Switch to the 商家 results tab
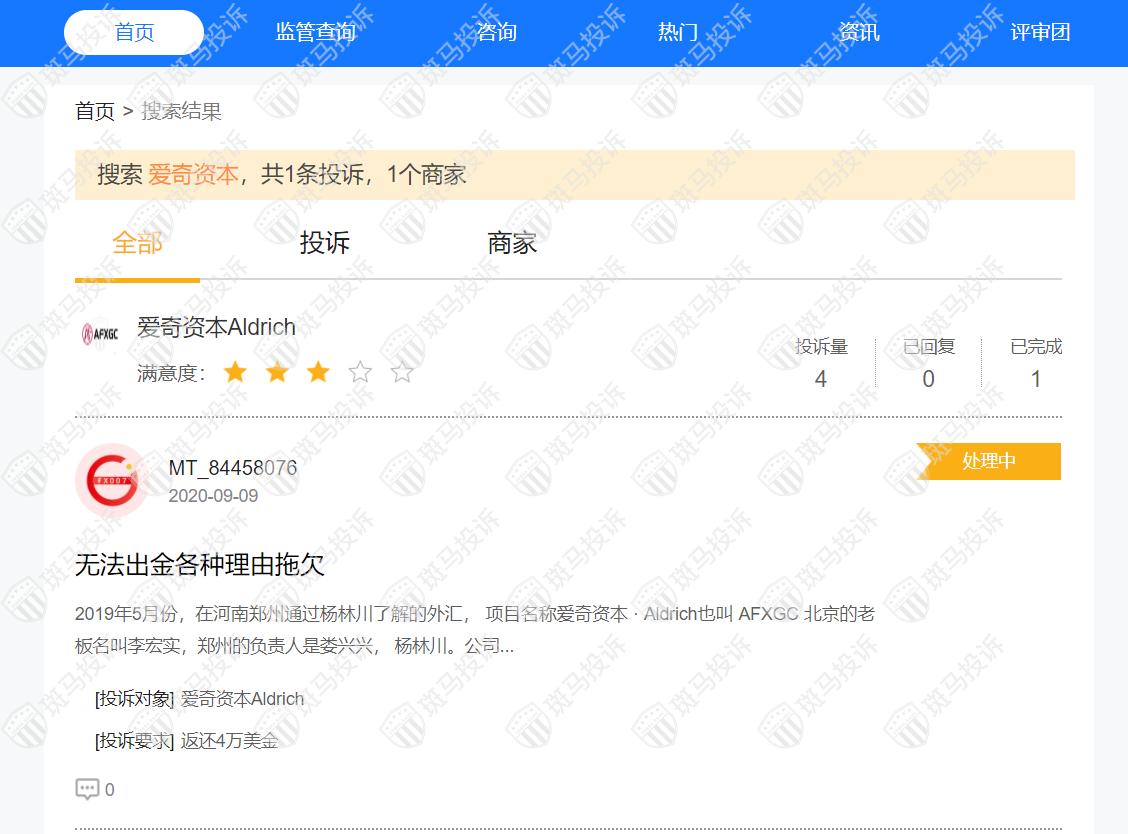1128x834 pixels. pyautogui.click(x=512, y=243)
